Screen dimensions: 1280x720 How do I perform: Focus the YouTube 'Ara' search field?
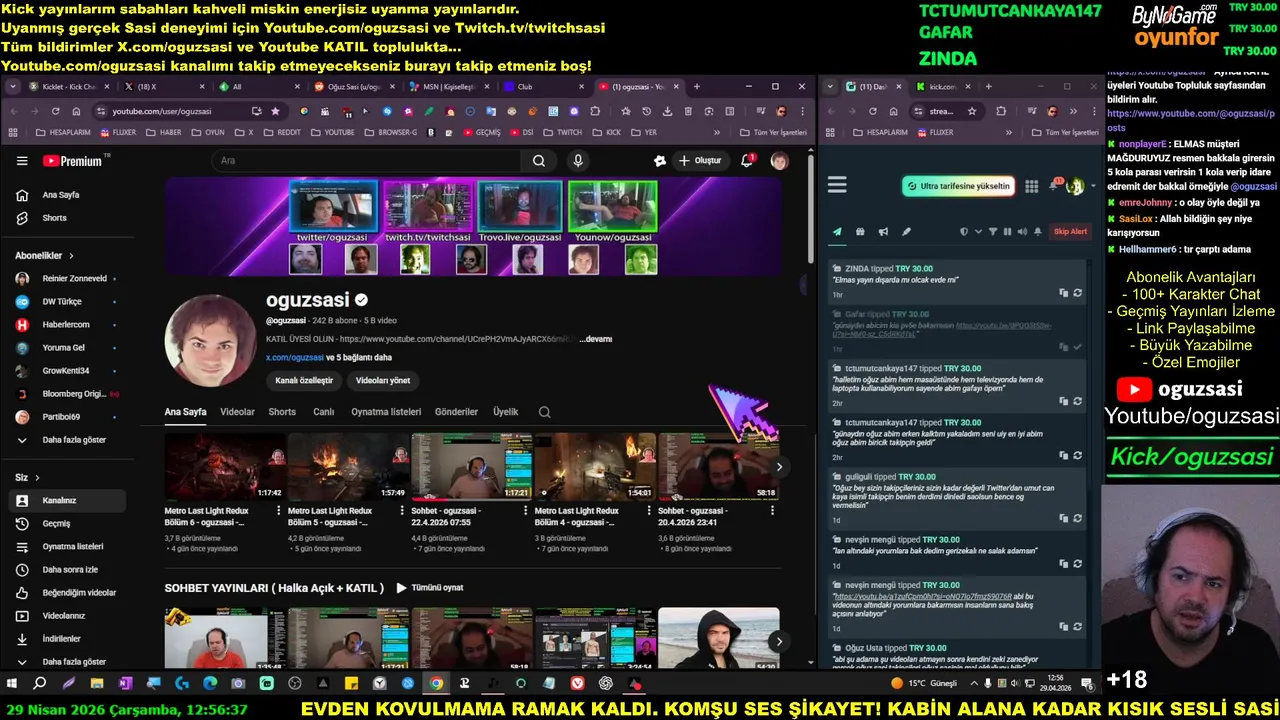point(368,161)
